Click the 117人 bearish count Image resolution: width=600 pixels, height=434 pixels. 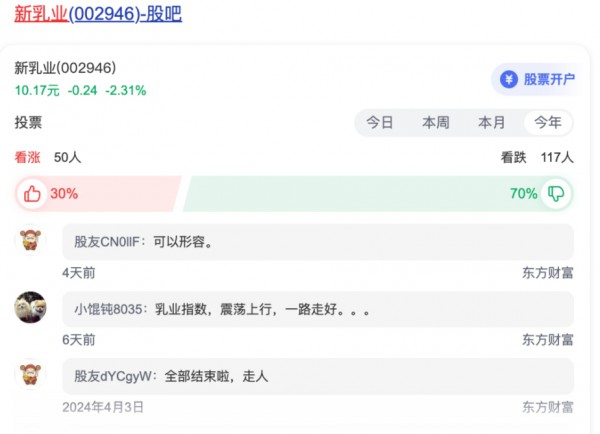[557, 157]
